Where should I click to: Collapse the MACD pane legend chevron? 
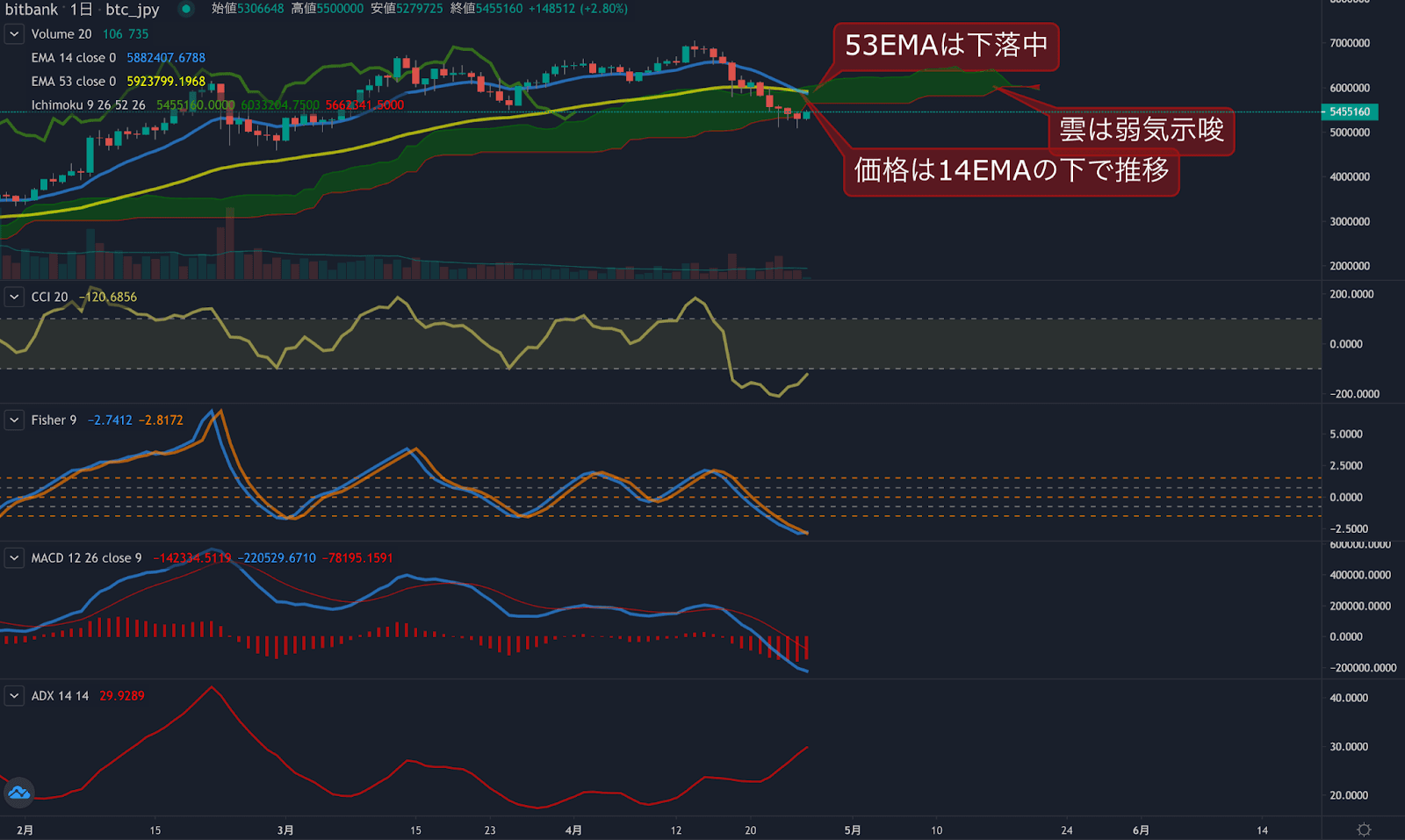13,557
